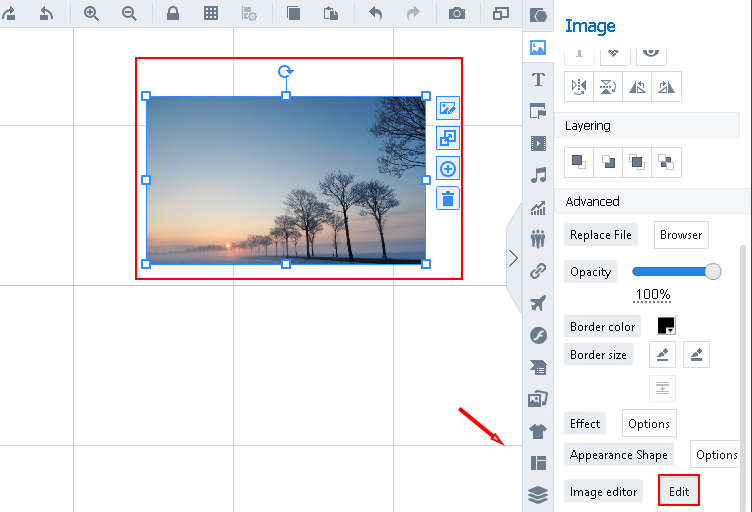Send image to back layer
This screenshot has width=752, height=512.
608,163
